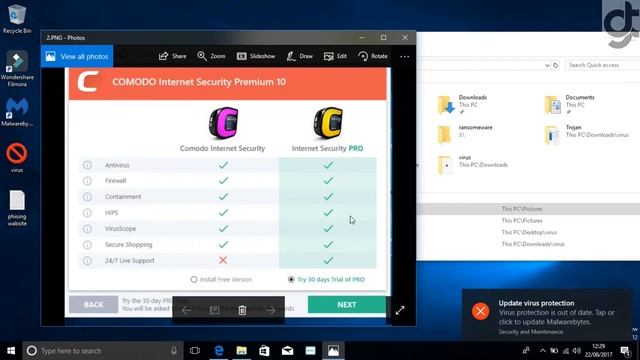This screenshot has width=640, height=360.
Task: Open phising website file on desktop
Action: pyautogui.click(x=17, y=208)
